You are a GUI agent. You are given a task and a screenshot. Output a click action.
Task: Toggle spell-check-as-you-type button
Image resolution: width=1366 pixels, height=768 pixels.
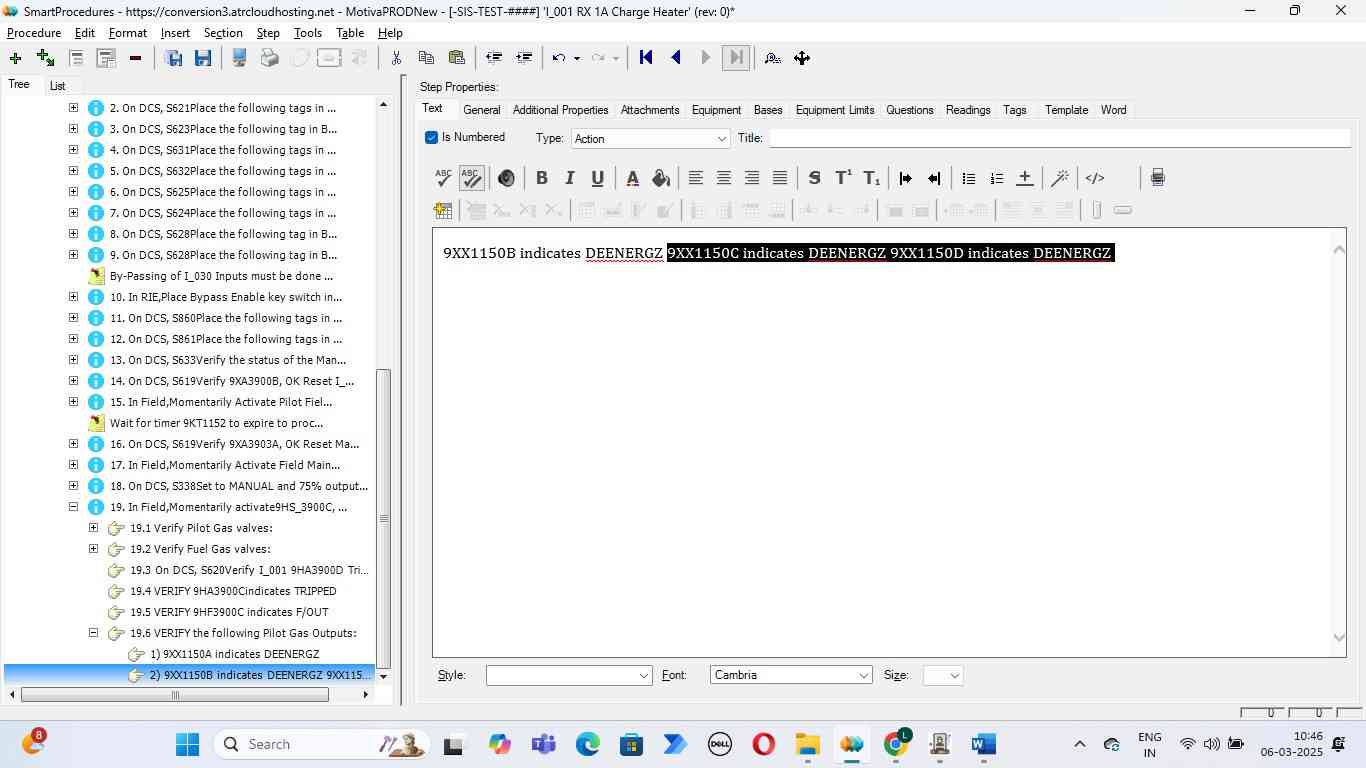tap(472, 178)
